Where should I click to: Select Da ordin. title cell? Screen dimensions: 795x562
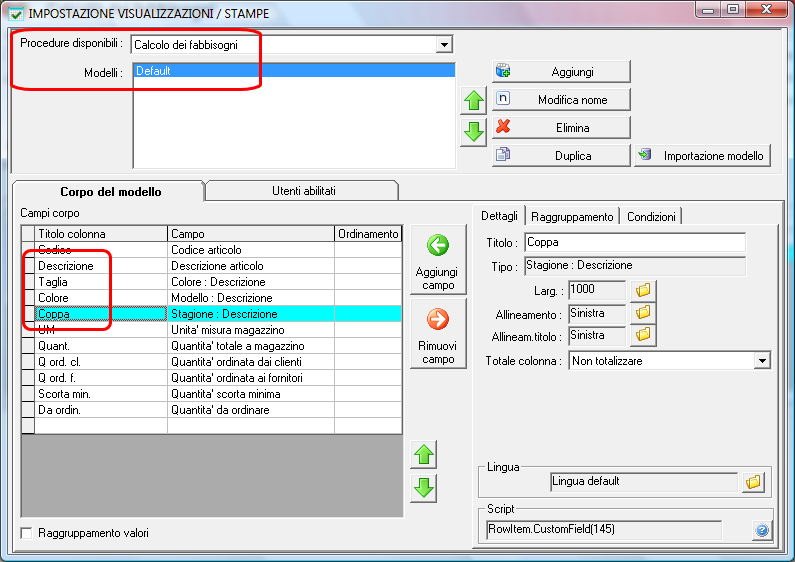click(x=101, y=410)
